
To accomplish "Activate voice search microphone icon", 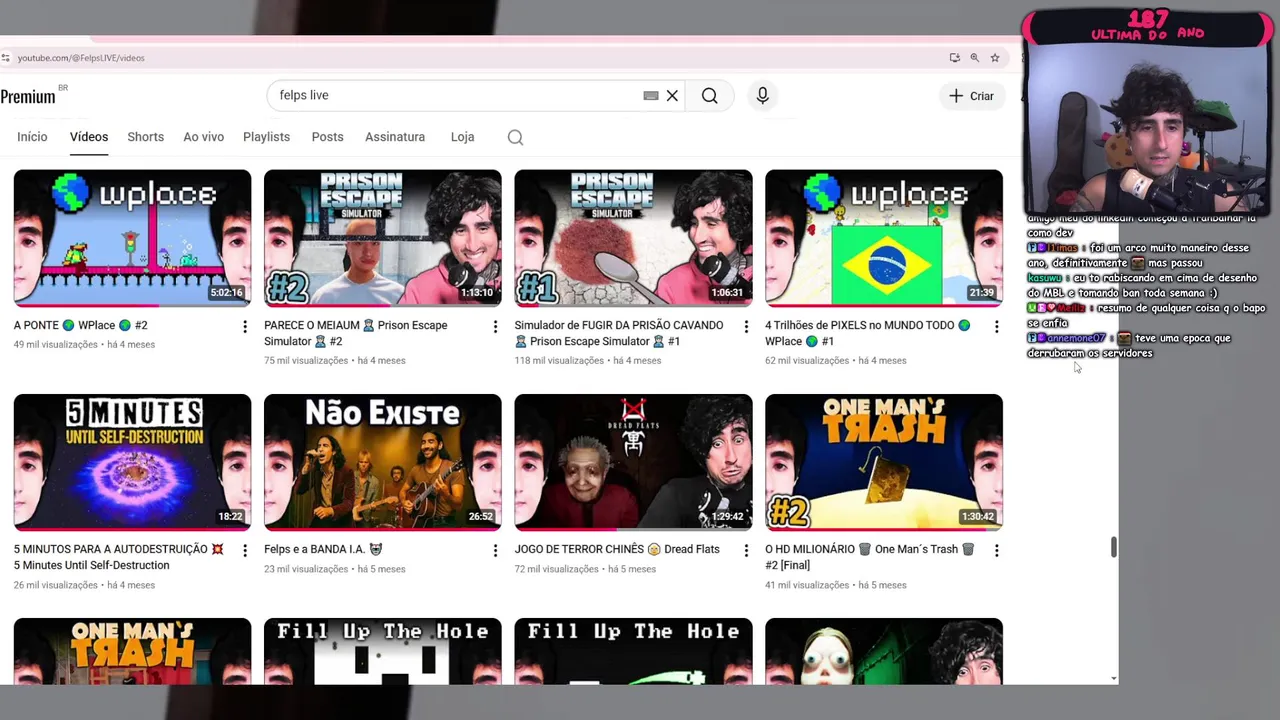I will click(x=762, y=96).
